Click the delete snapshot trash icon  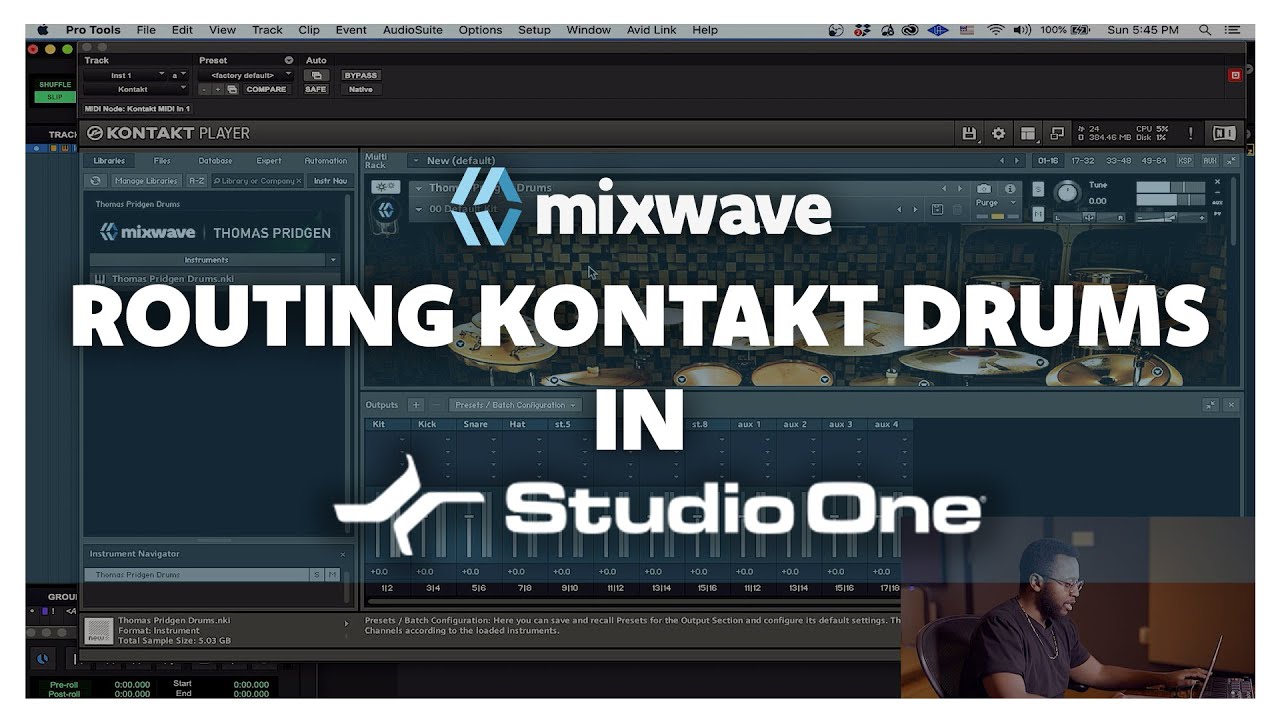[957, 209]
